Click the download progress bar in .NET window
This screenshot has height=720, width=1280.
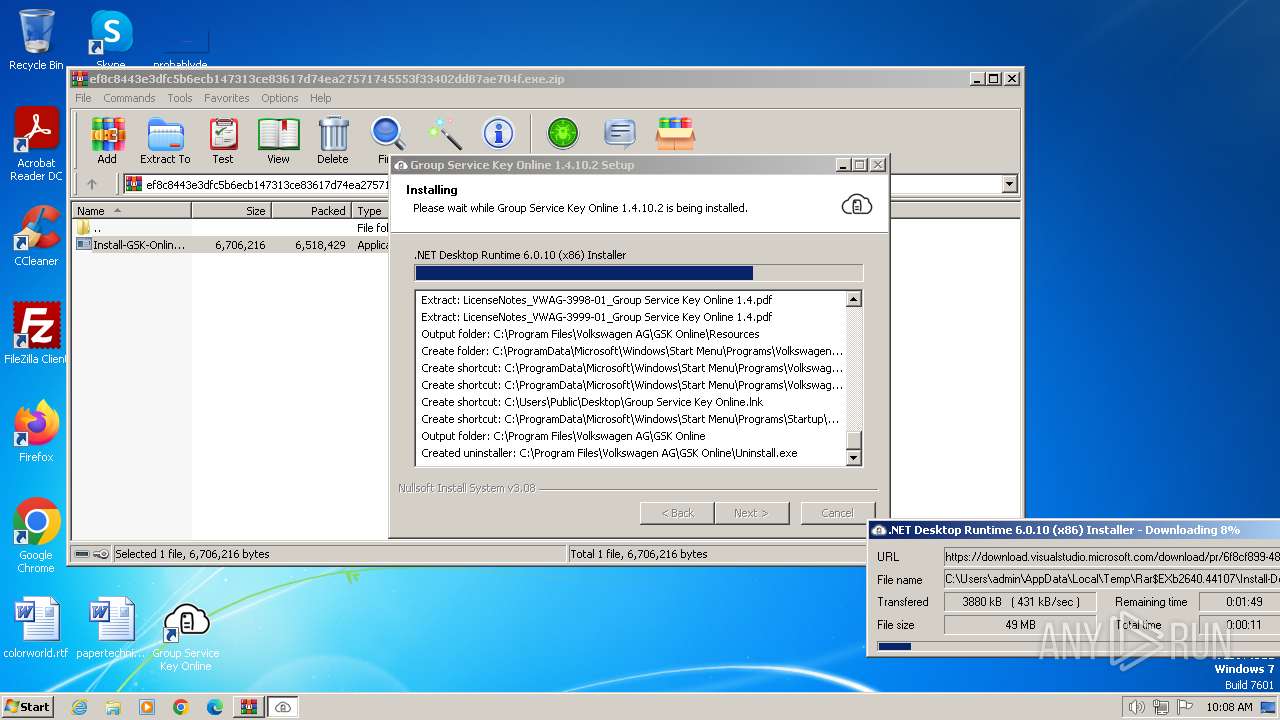point(1078,647)
